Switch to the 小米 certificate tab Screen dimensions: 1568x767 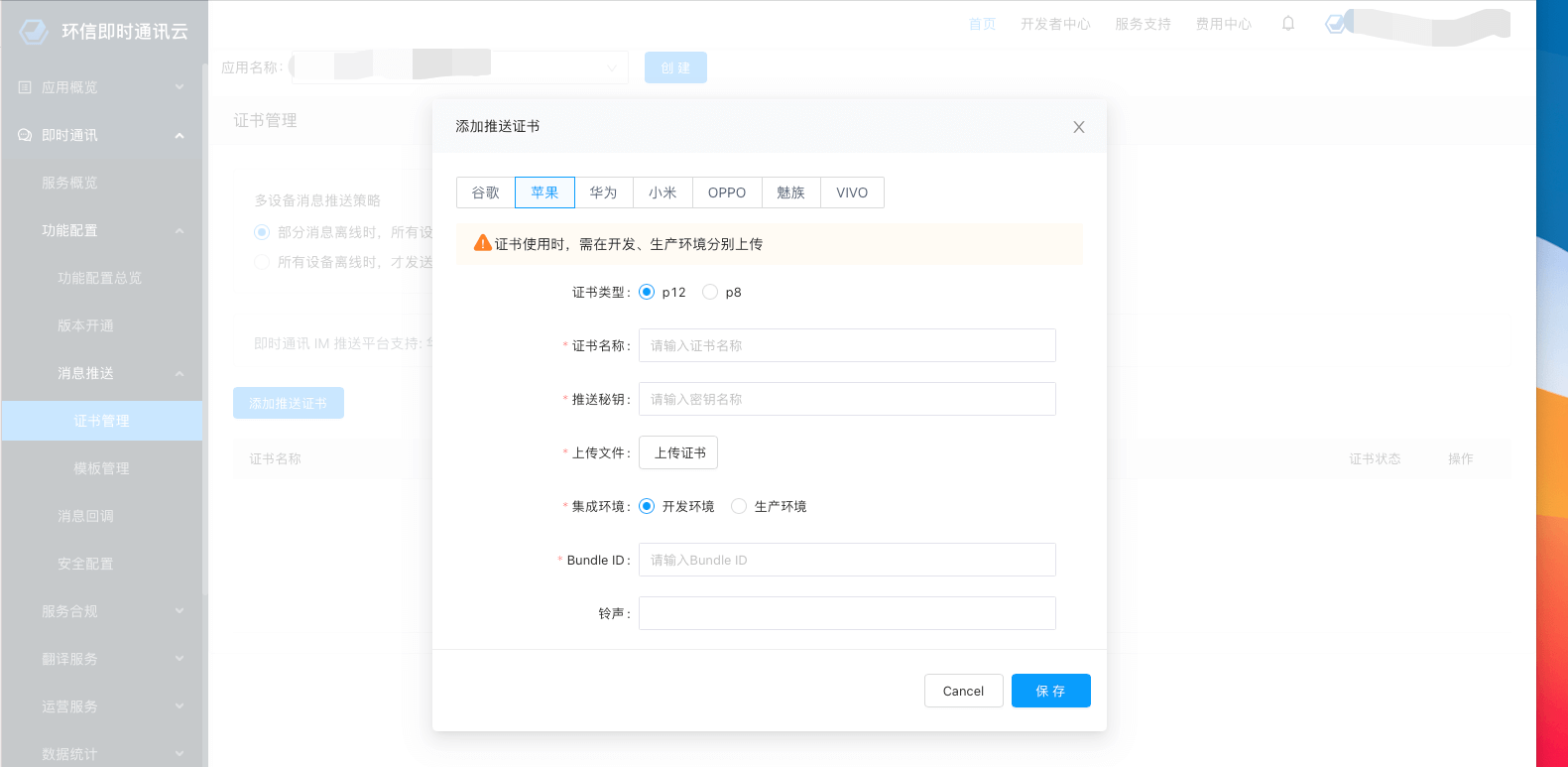(x=663, y=192)
